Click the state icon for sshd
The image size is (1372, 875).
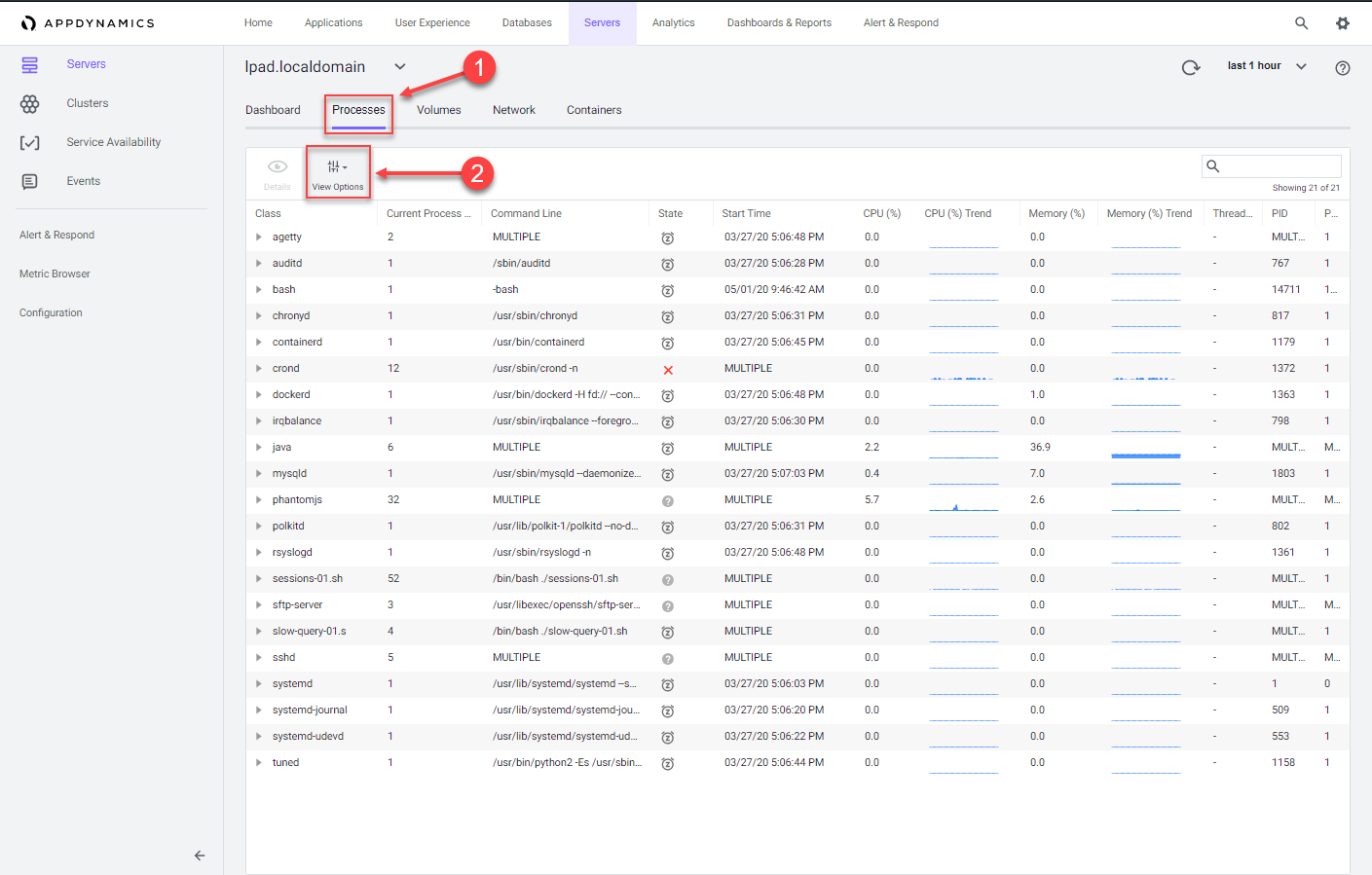[668, 659]
